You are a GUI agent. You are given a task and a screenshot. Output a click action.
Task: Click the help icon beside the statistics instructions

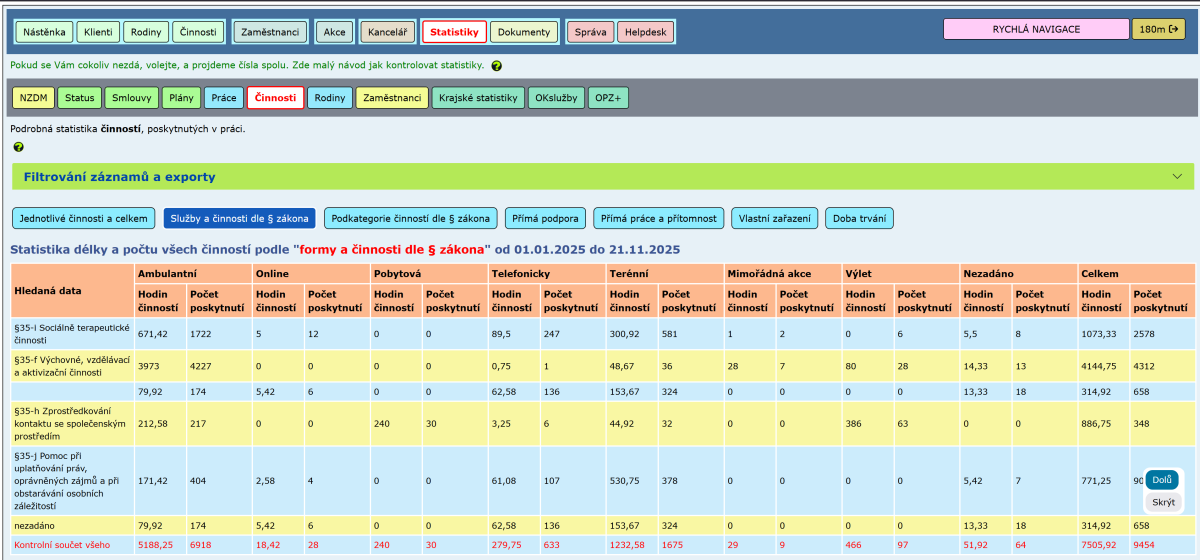497,66
